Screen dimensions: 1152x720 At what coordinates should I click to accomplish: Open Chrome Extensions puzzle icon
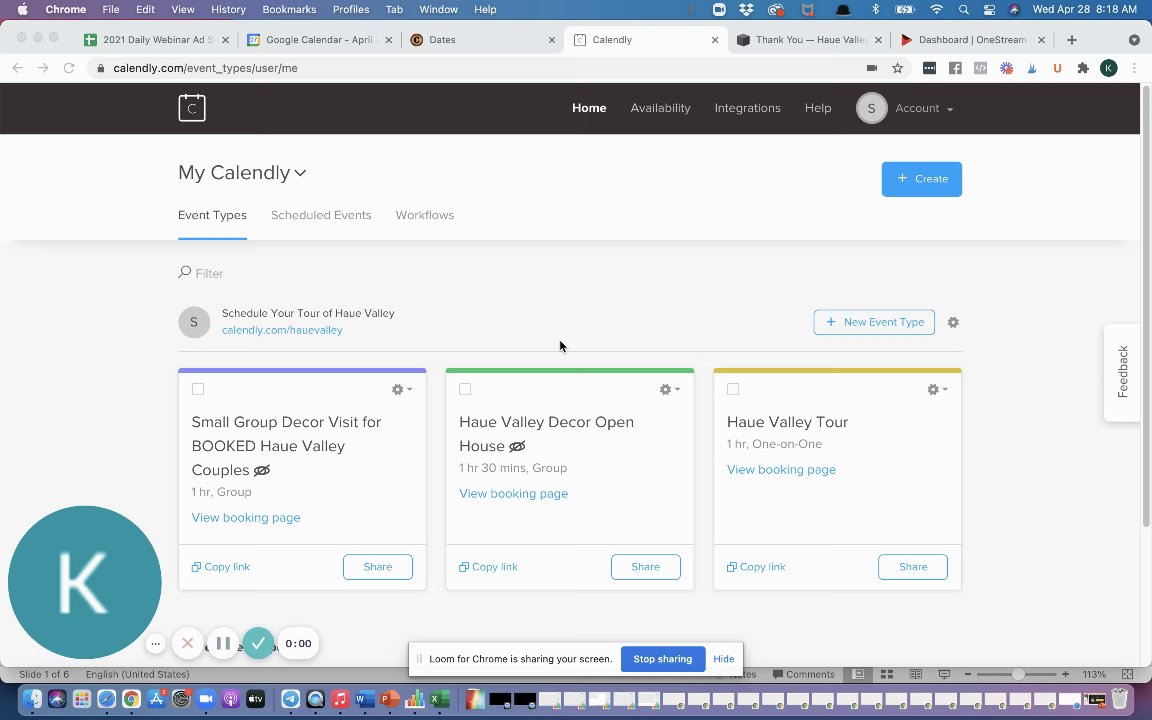1082,68
